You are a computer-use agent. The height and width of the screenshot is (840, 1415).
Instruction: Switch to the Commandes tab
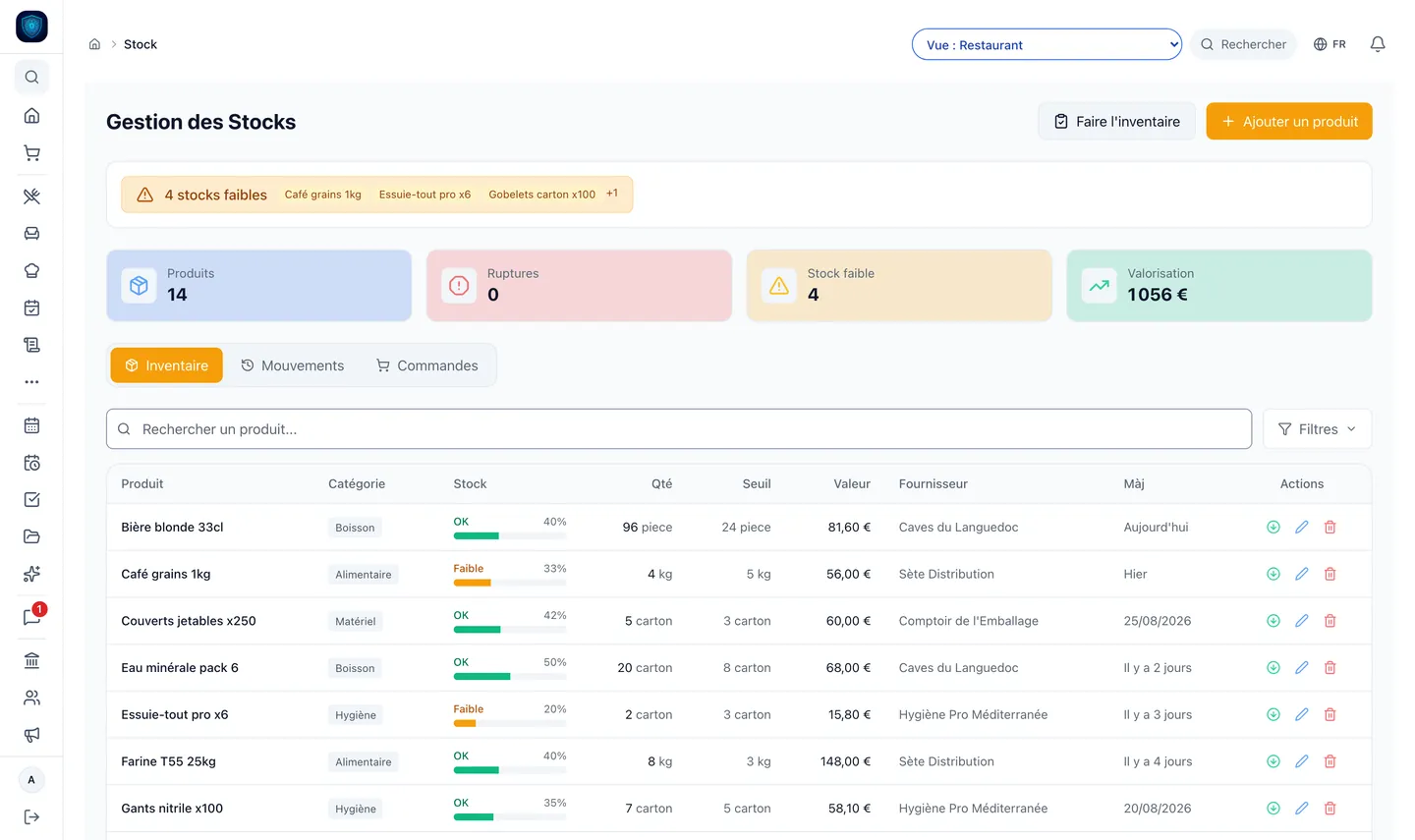pos(427,365)
